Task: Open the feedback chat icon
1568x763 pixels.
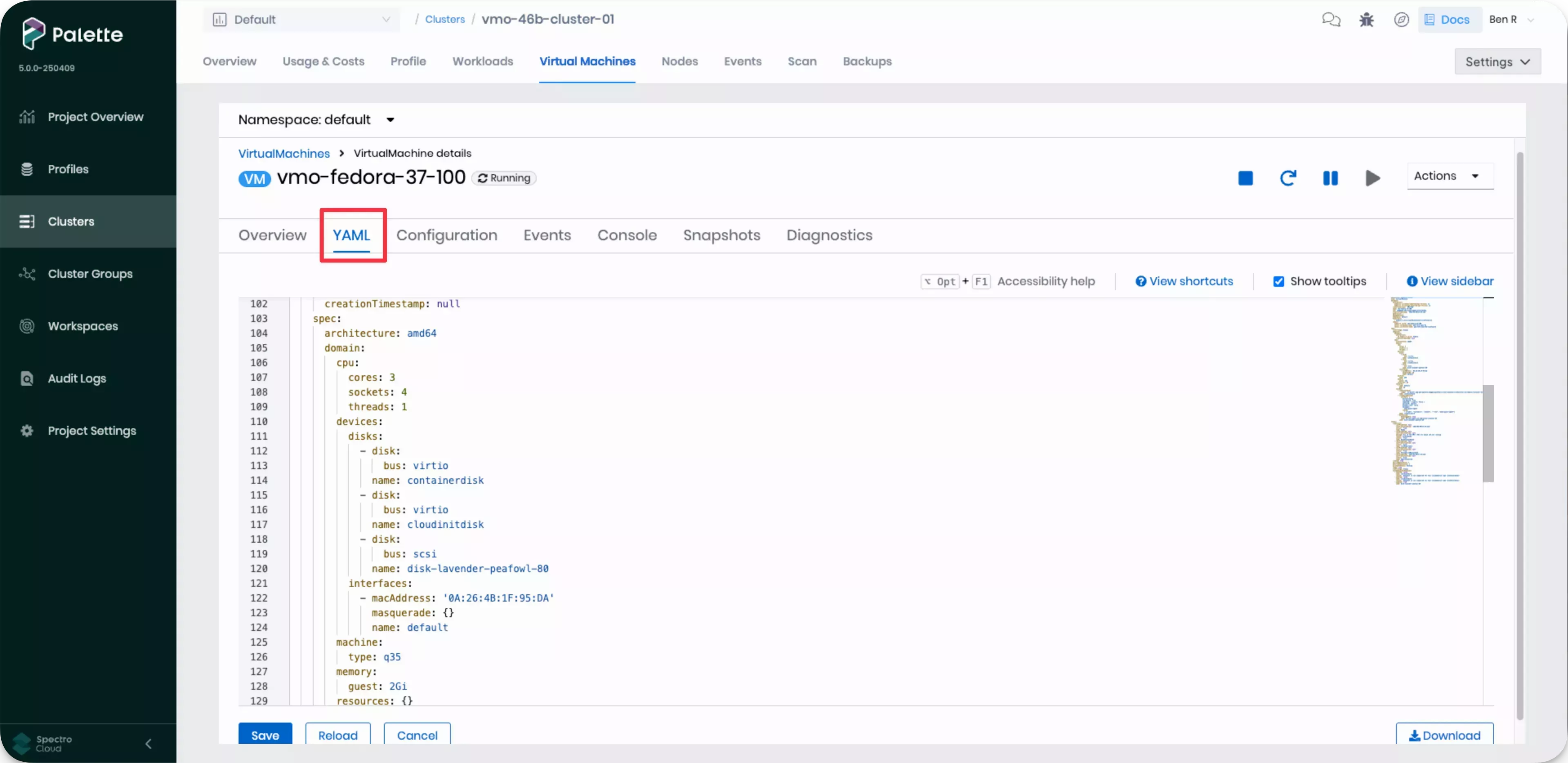Action: click(1332, 19)
